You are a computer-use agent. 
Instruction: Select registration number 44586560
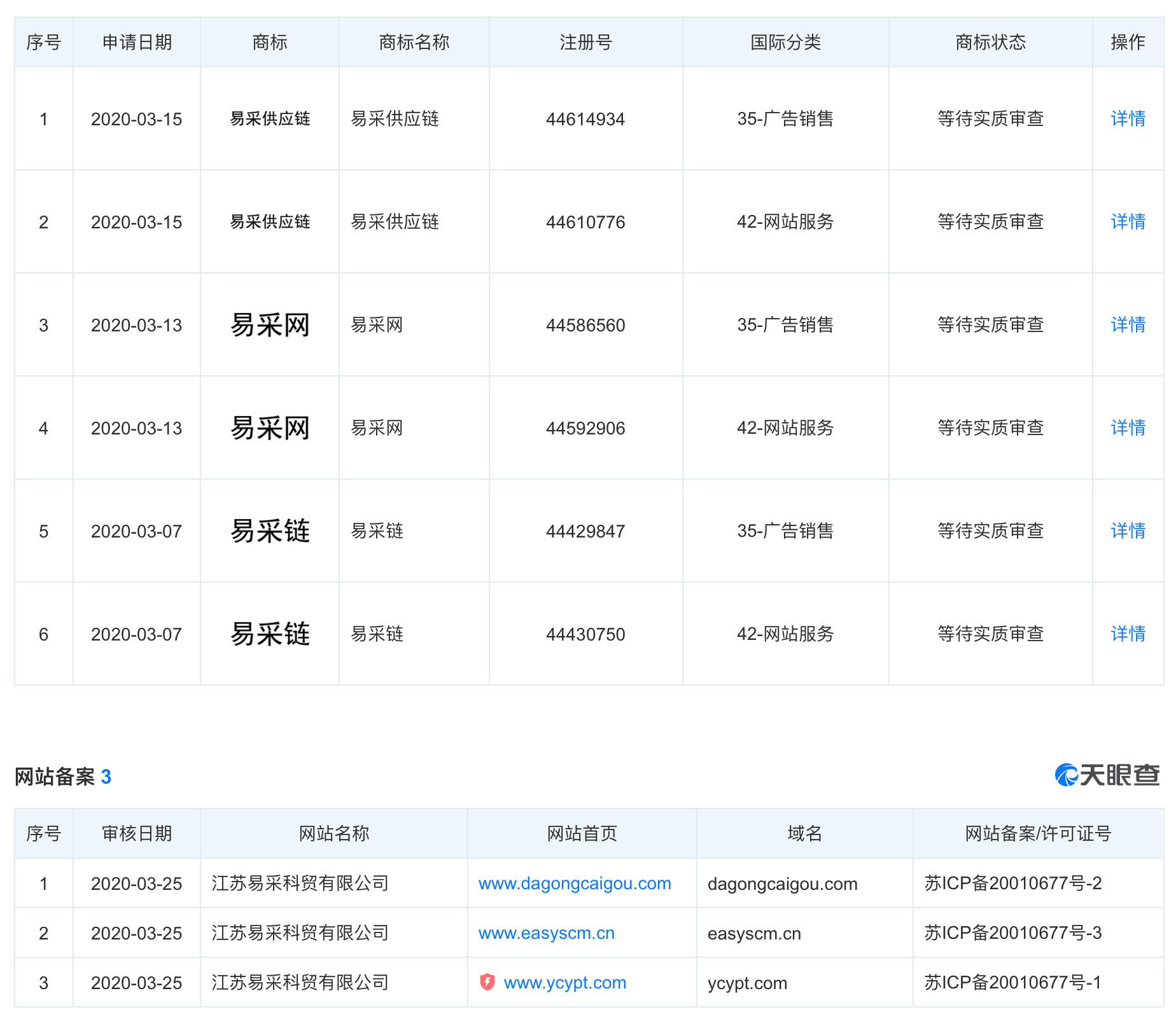585,325
